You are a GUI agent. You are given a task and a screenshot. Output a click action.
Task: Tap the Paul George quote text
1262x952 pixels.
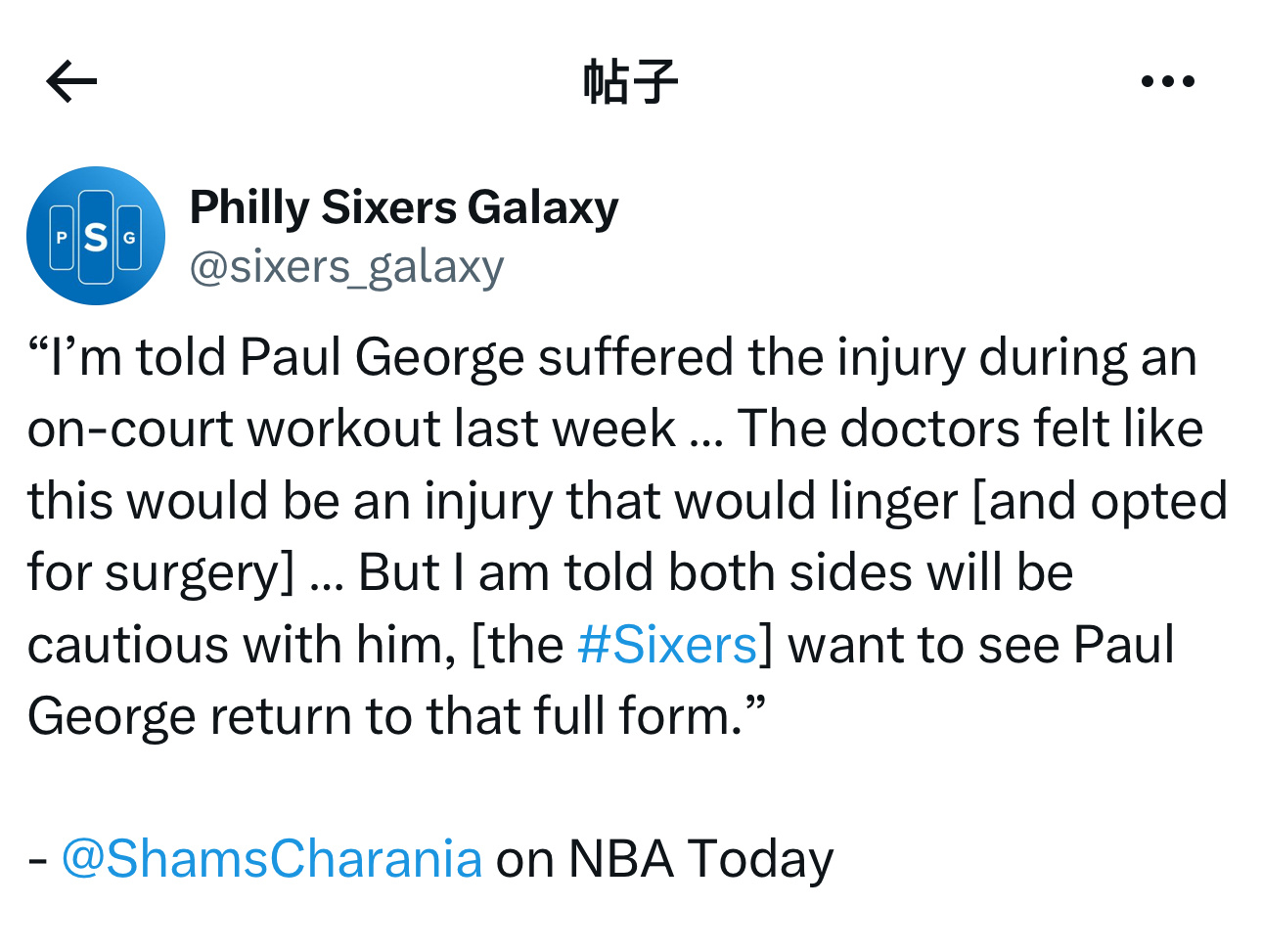626,536
